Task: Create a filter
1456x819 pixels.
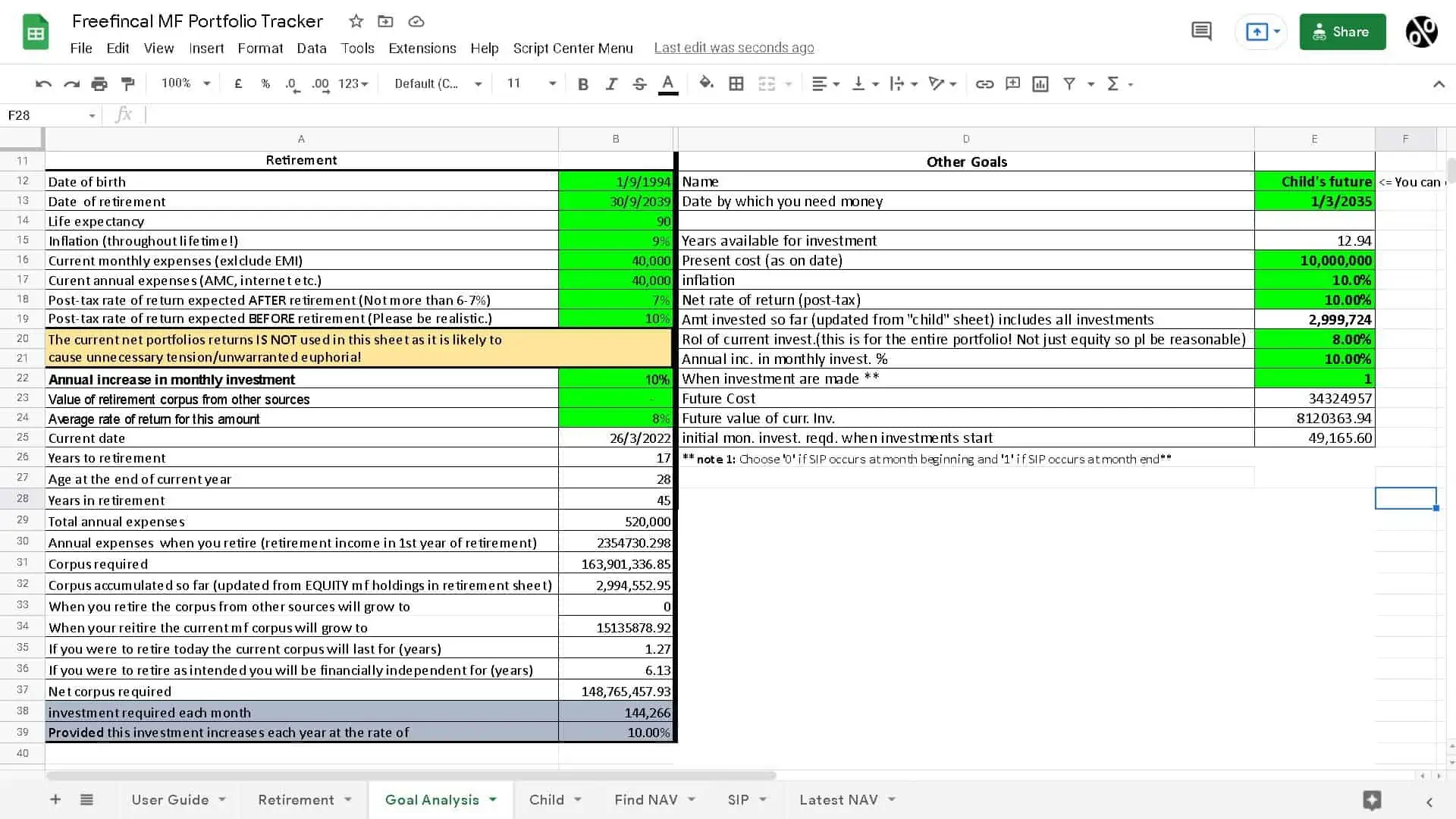Action: (x=1069, y=84)
